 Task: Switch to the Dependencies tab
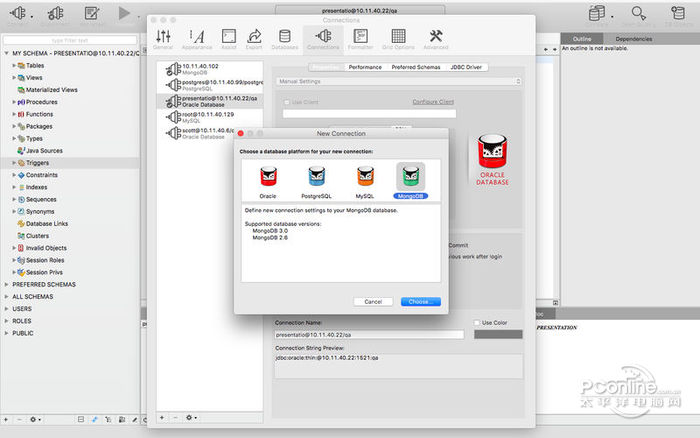tap(633, 39)
